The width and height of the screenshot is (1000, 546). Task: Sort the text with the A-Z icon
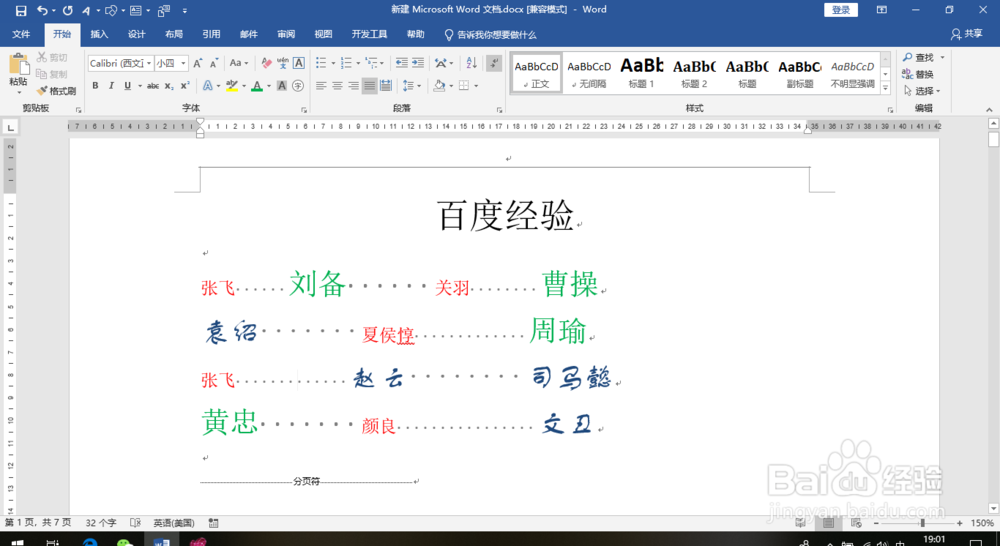[471, 63]
